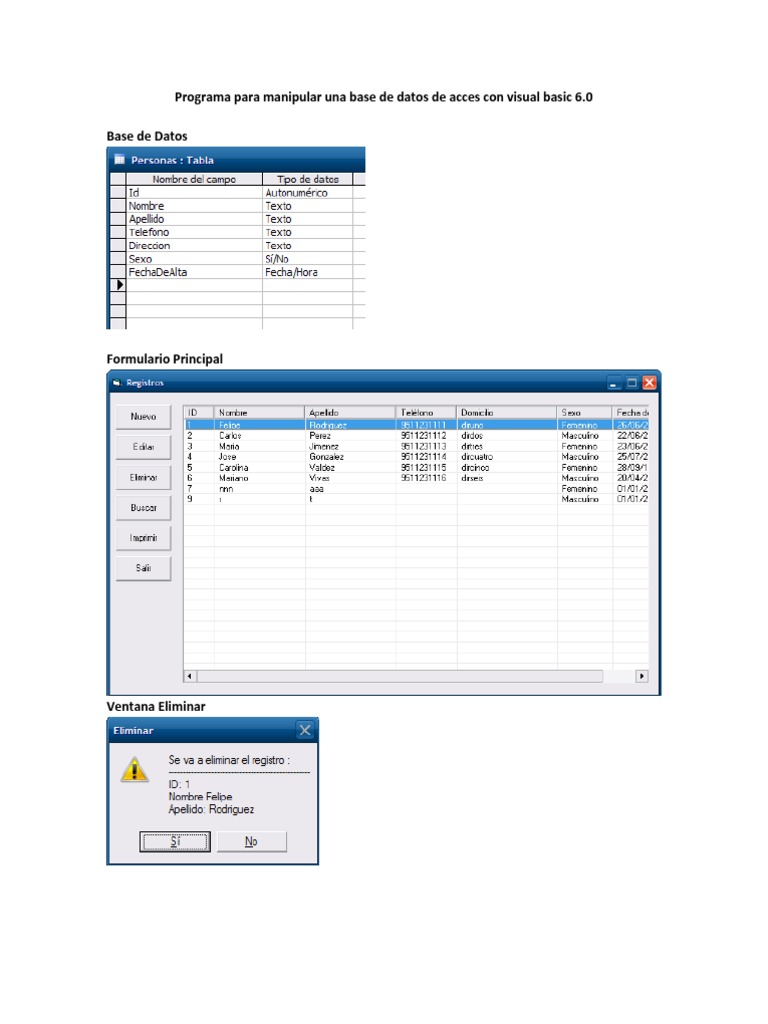Click the Imprimir button
Image resolution: width=768 pixels, height=1024 pixels.
143,538
